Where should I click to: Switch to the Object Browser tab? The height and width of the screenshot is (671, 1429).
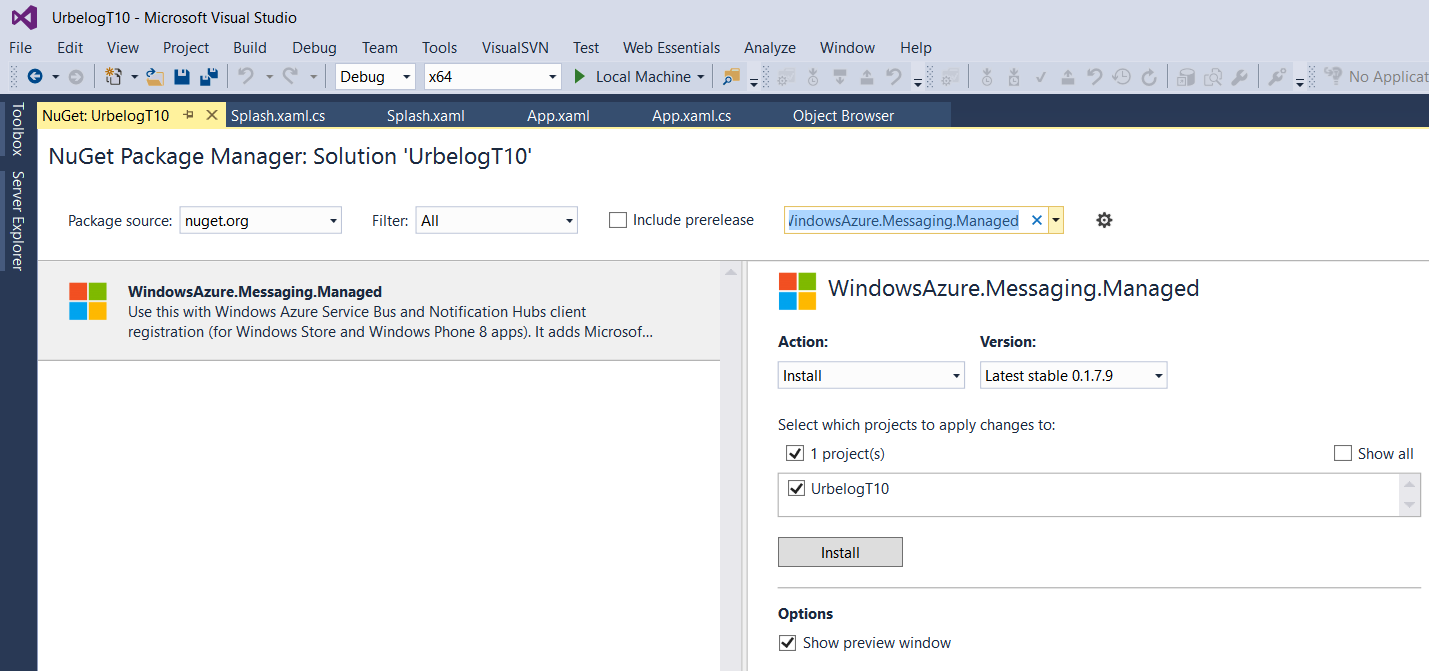[x=843, y=116]
